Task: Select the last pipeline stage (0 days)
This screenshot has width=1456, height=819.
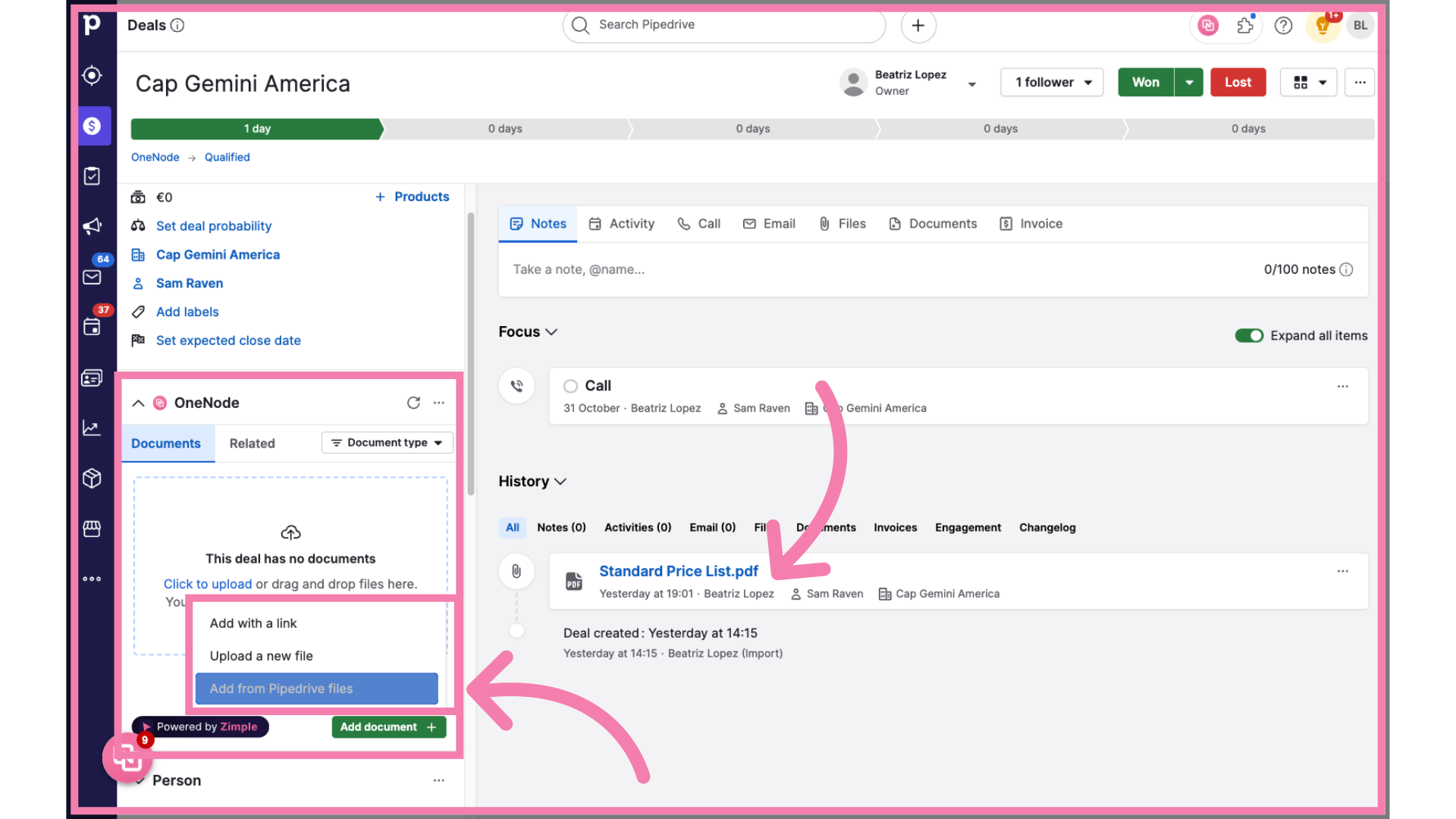Action: click(x=1249, y=129)
